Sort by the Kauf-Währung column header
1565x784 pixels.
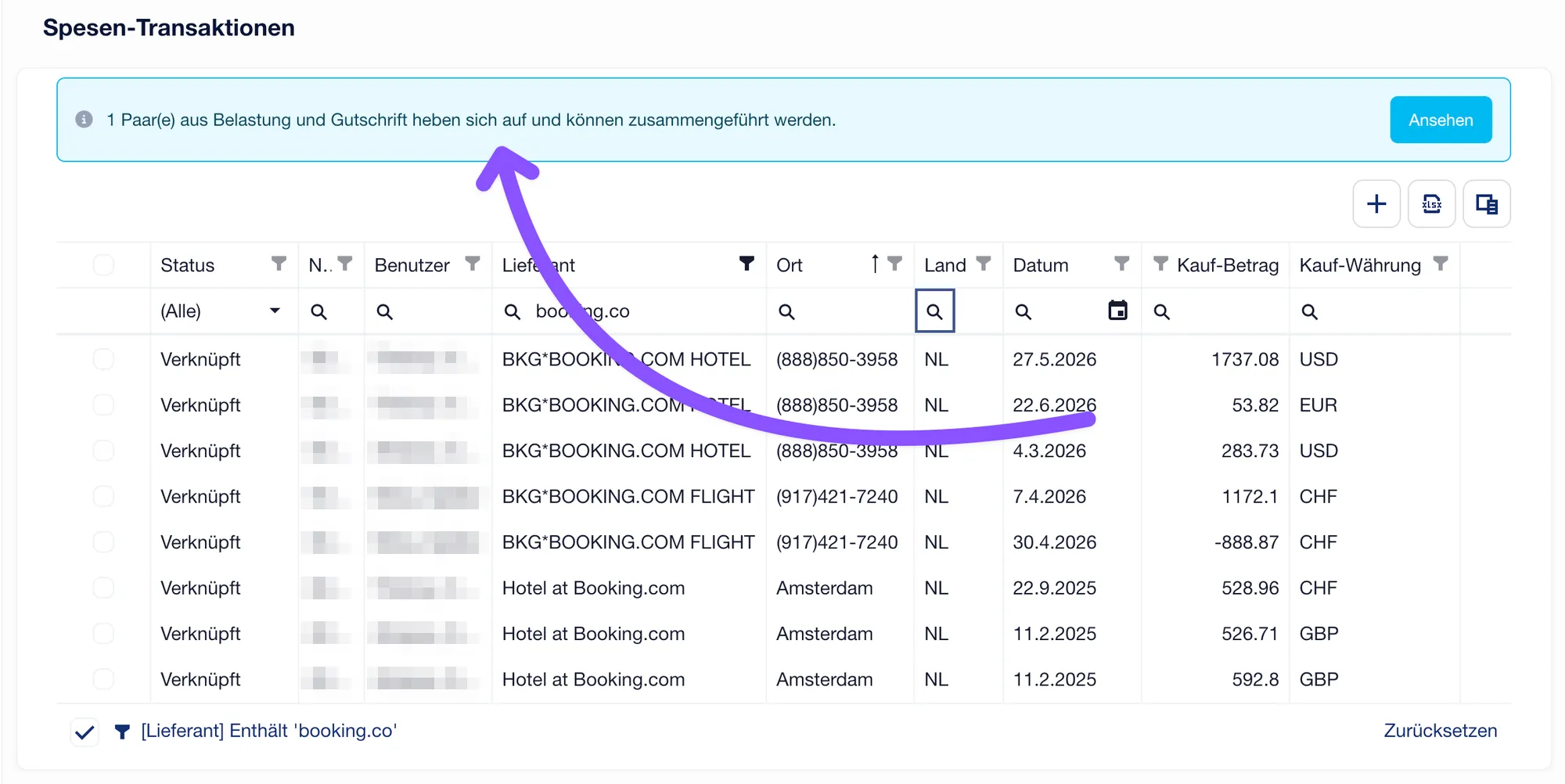tap(1360, 265)
